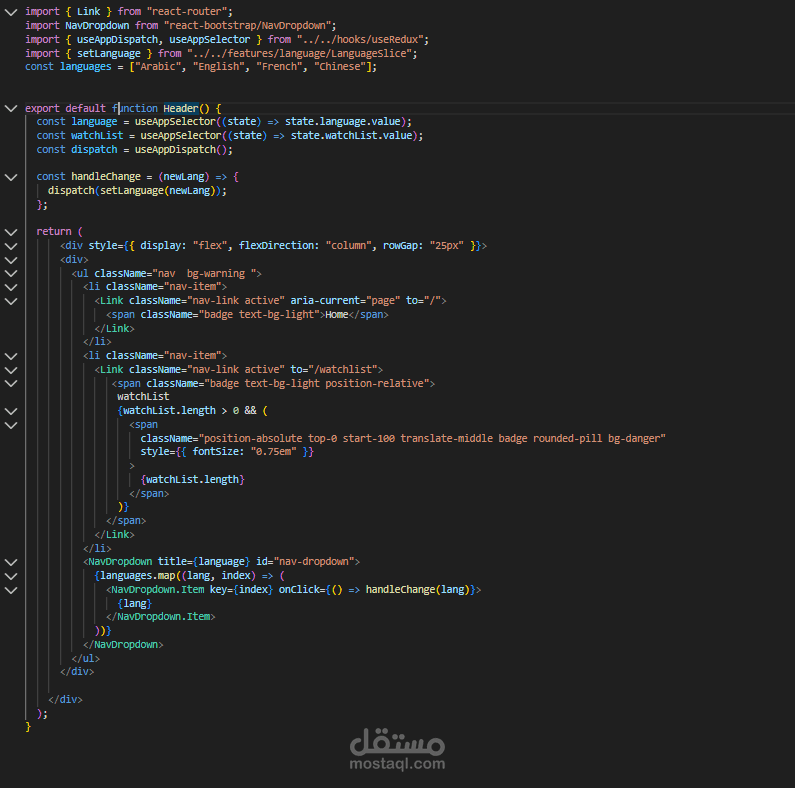Click handleChange in its const declaration

[105, 176]
